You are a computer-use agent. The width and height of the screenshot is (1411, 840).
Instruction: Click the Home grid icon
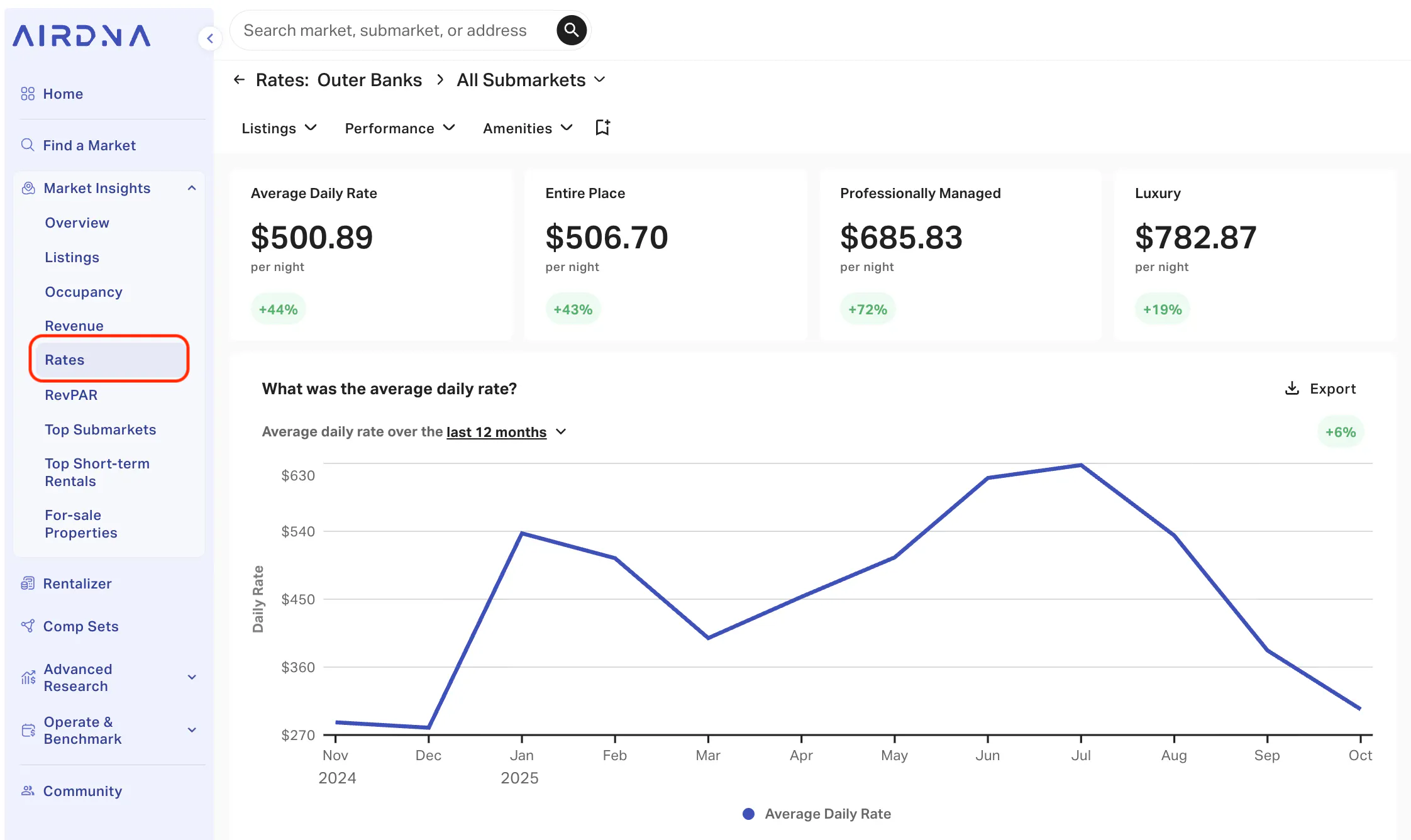(x=28, y=94)
